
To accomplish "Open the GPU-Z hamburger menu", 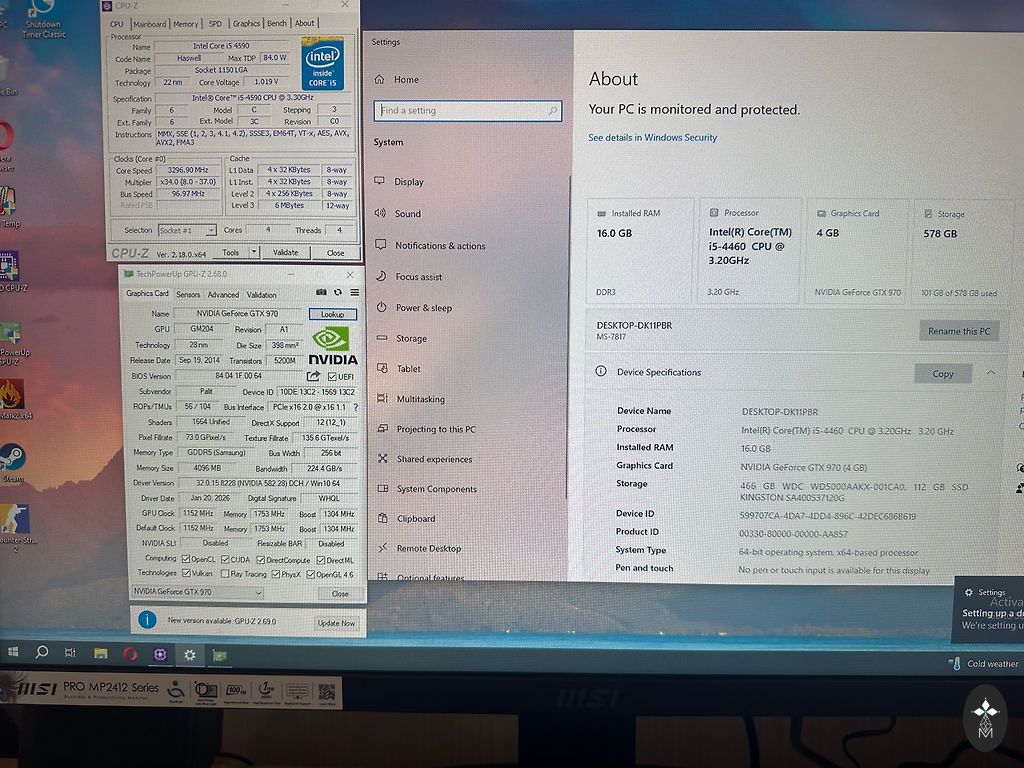I will pos(352,293).
